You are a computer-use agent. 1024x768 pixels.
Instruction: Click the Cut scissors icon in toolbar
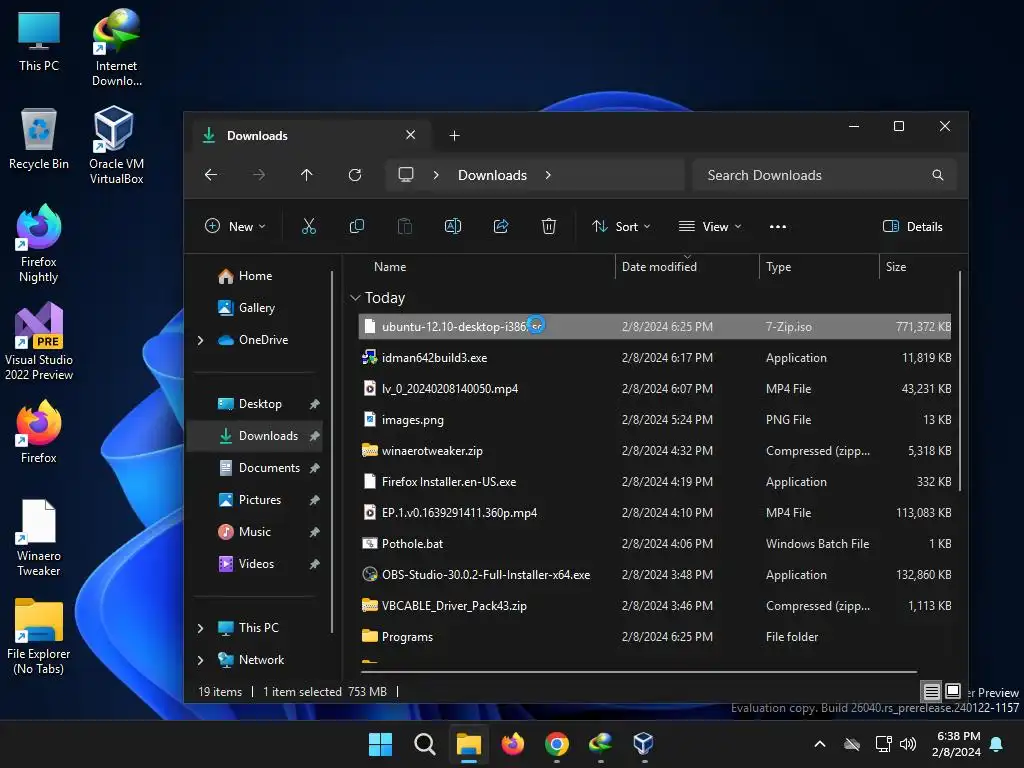(308, 227)
